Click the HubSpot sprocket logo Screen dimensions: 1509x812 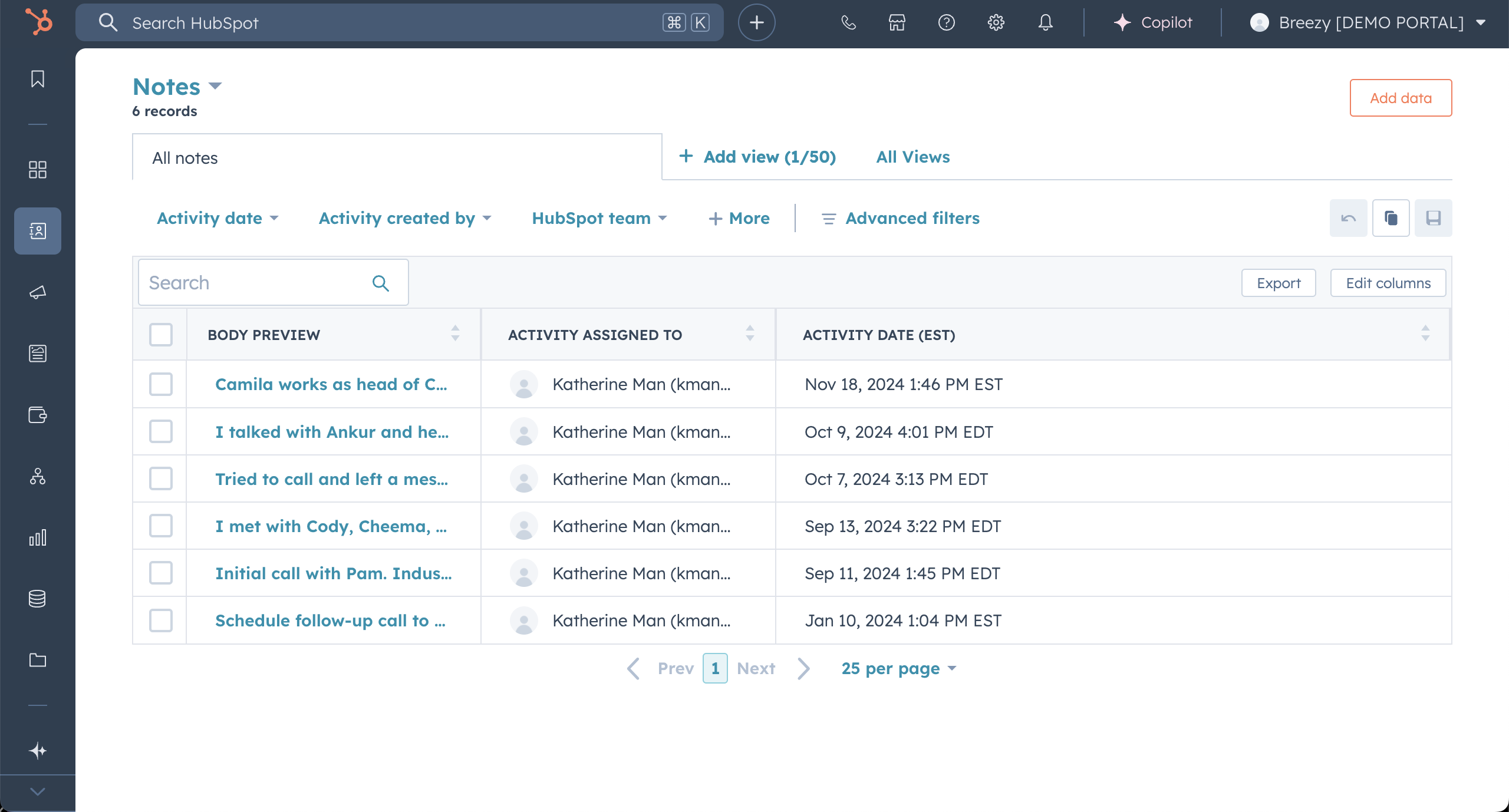pyautogui.click(x=38, y=22)
